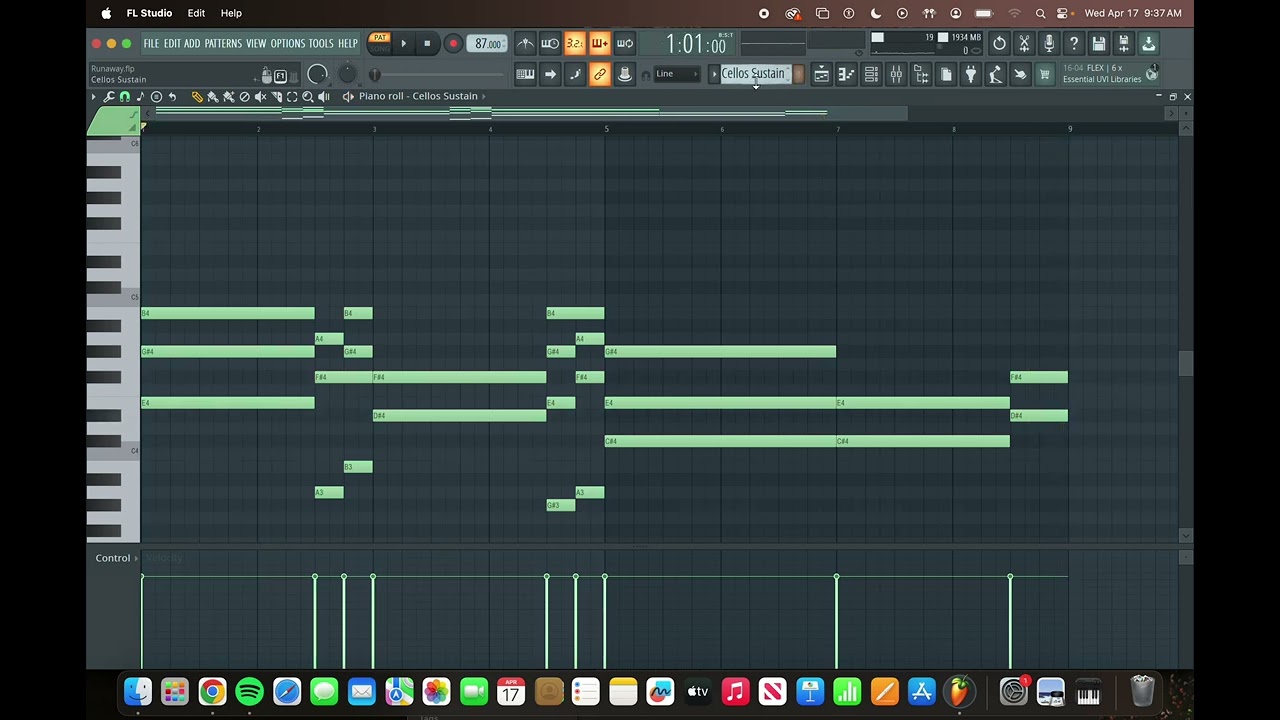1280x720 pixels.
Task: Open piano roll wrench tools menu
Action: coord(109,96)
